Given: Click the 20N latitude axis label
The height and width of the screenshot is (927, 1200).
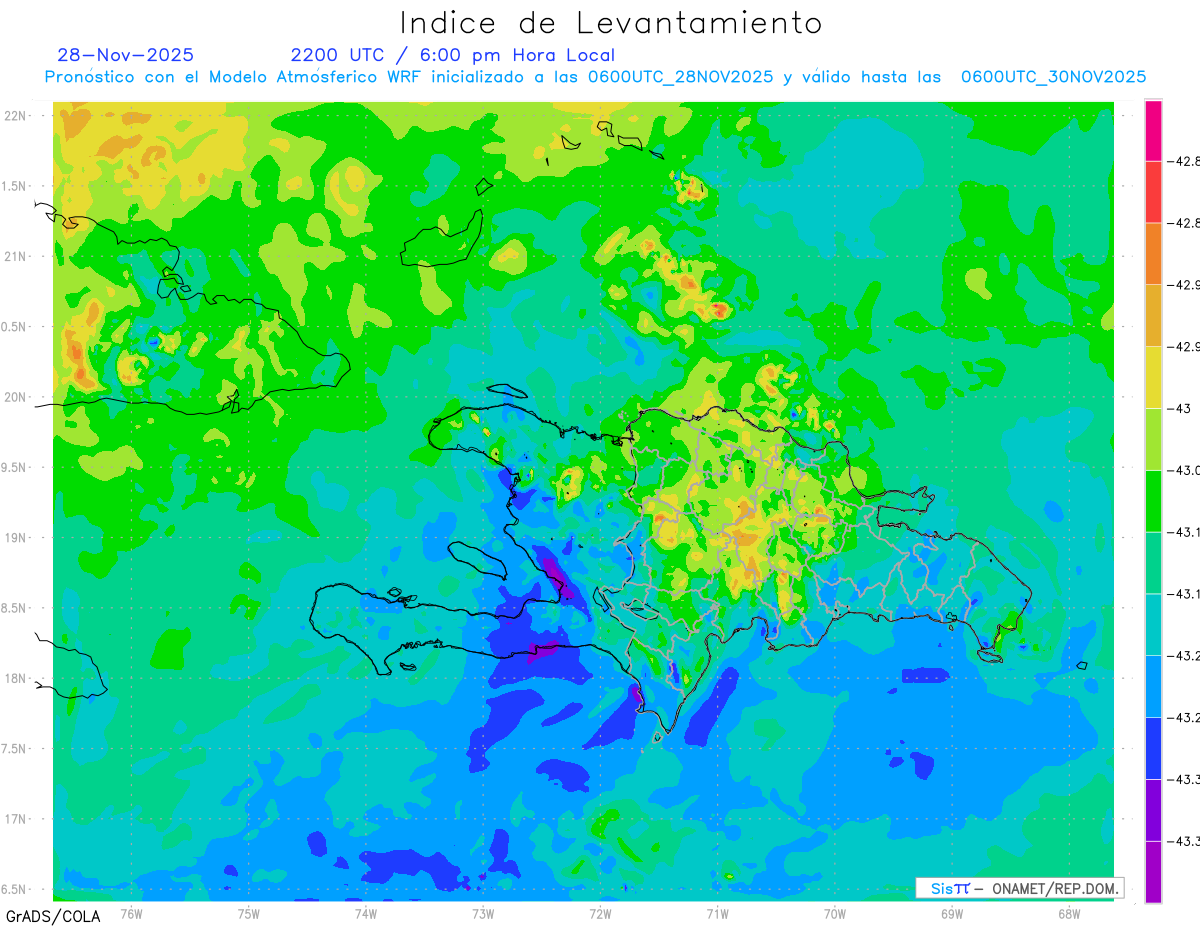Looking at the screenshot, I should [x=17, y=397].
